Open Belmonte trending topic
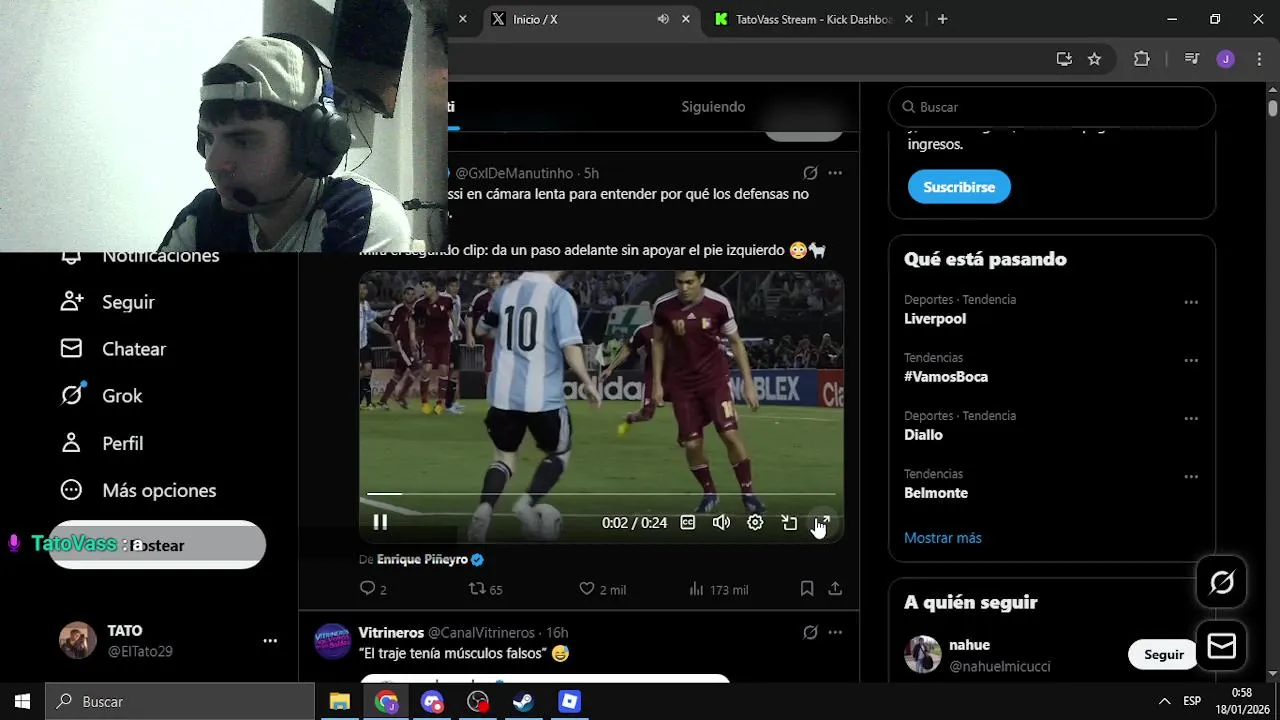The width and height of the screenshot is (1280, 720). point(936,493)
